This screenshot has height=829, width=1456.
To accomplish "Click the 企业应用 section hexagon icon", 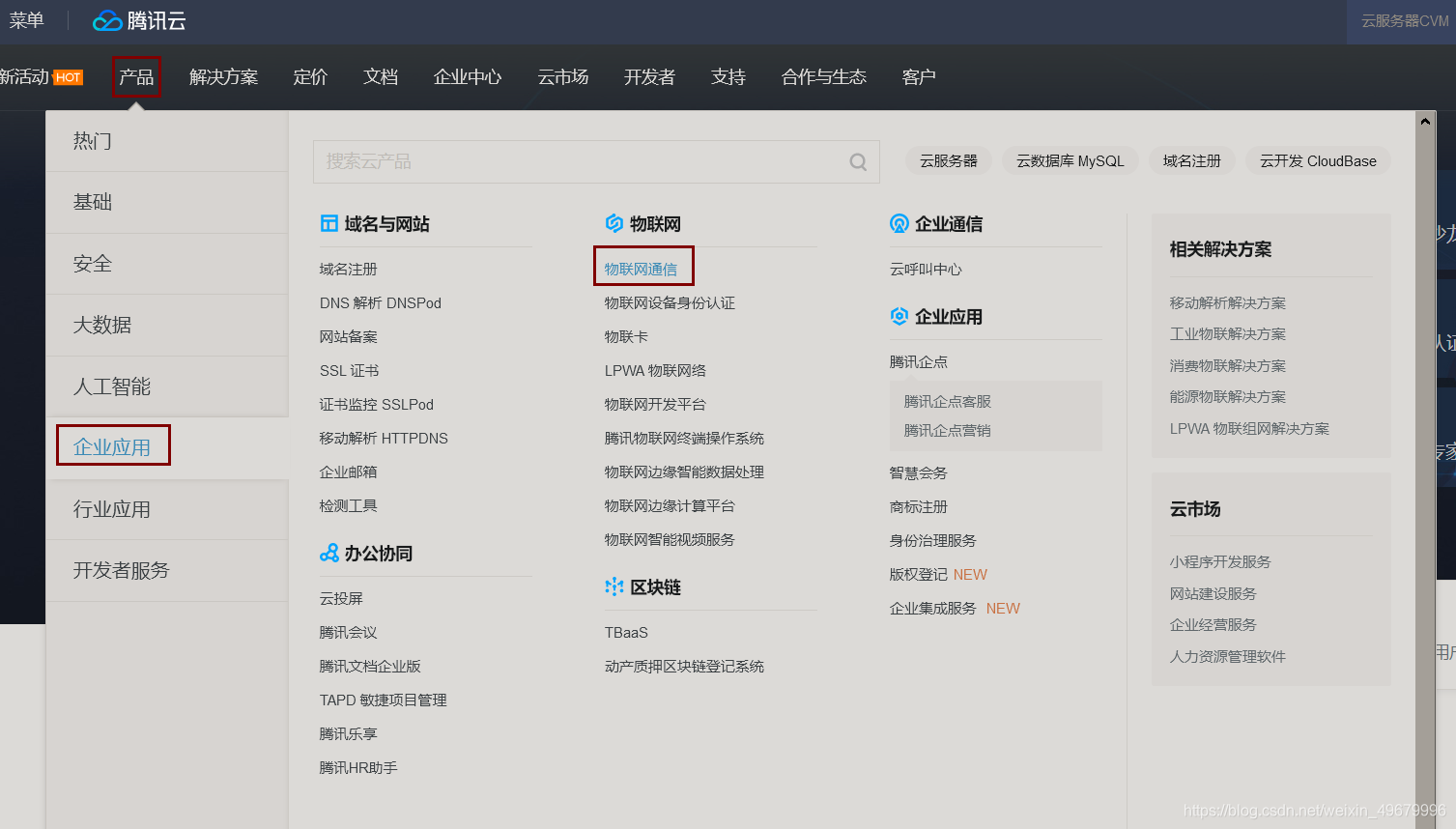I will tap(899, 316).
